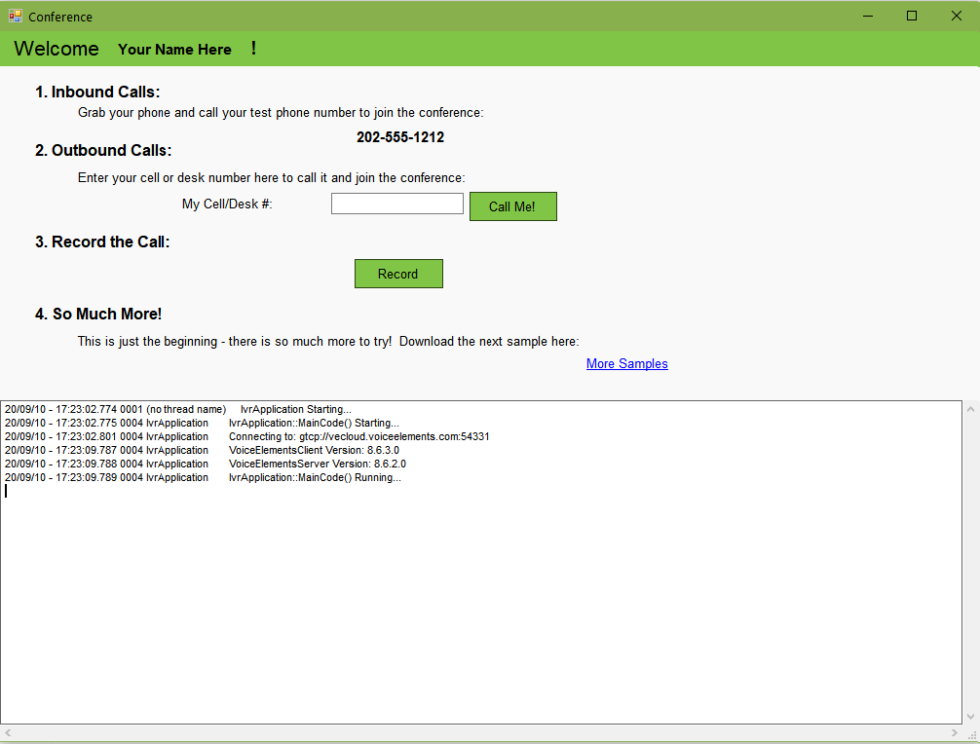
Task: Click the log scrollbar down arrow
Action: pyautogui.click(x=969, y=716)
